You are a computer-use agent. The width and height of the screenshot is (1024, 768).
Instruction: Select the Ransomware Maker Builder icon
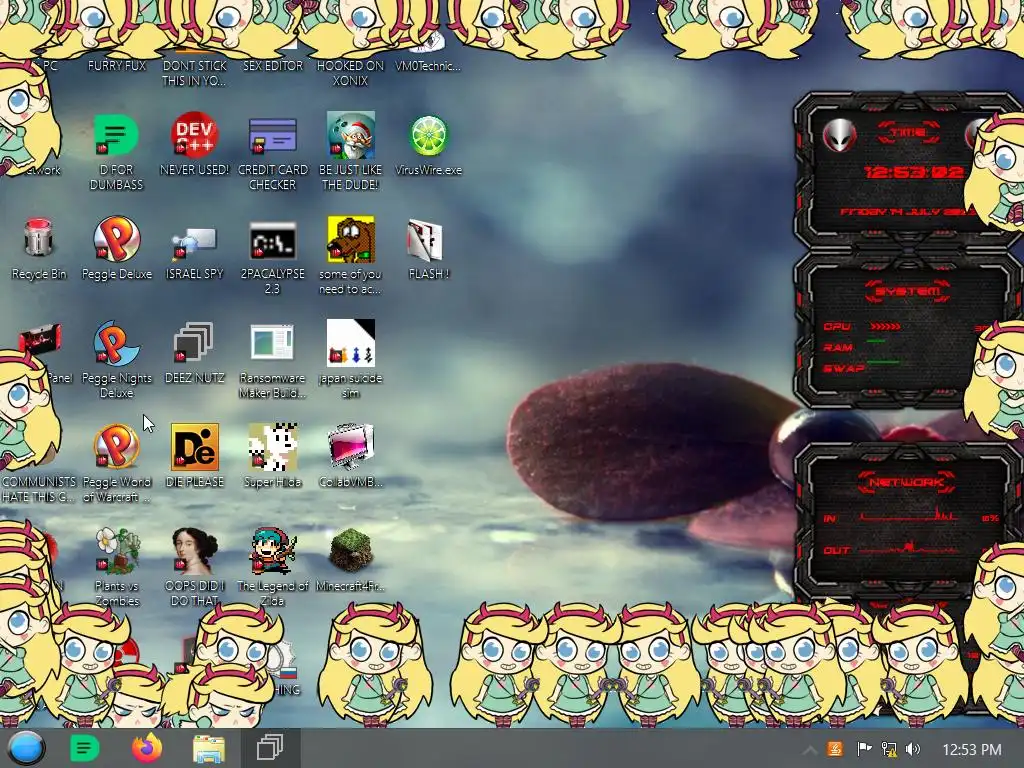click(x=272, y=342)
